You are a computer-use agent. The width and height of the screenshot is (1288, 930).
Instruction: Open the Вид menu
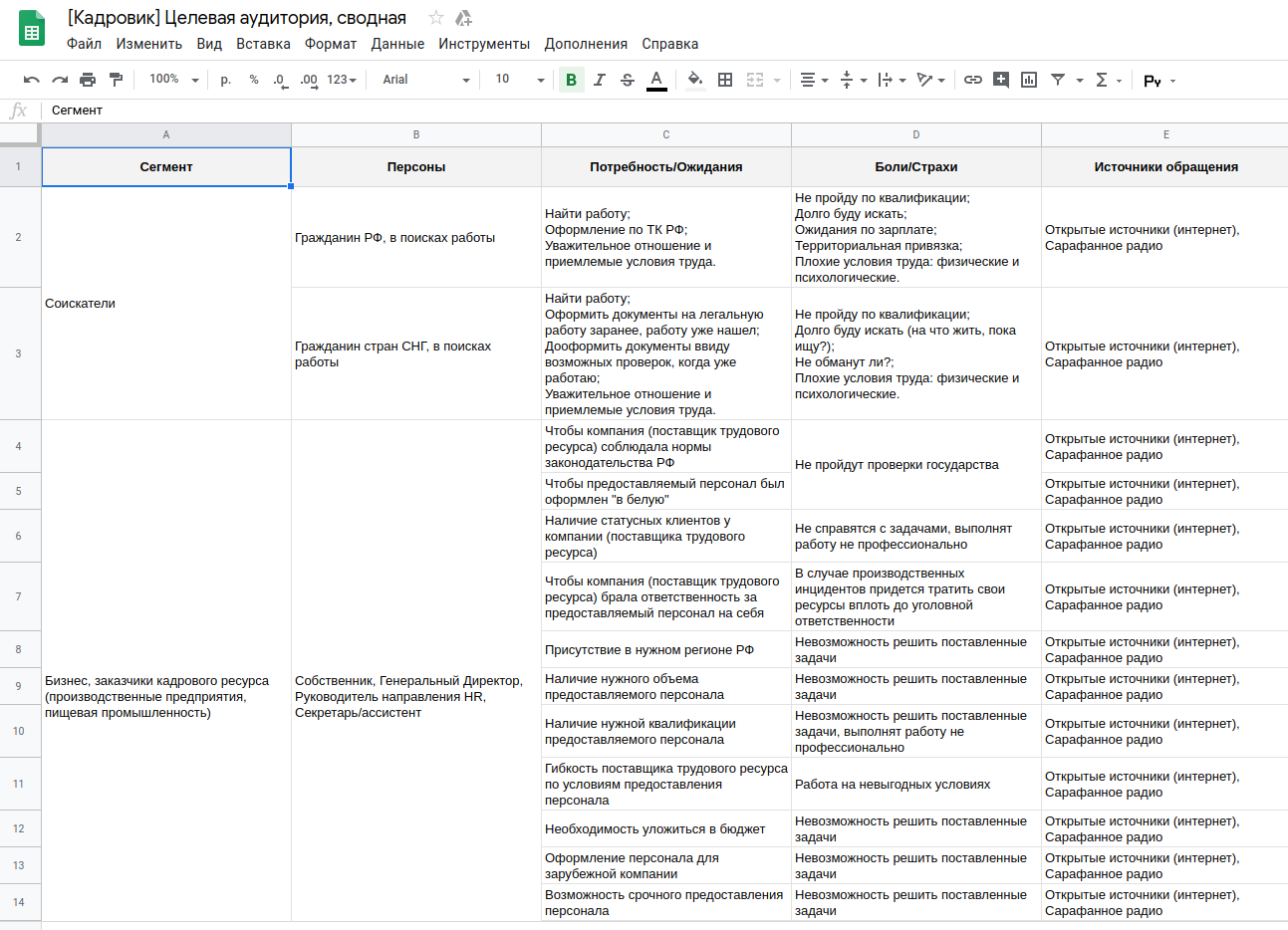(209, 44)
